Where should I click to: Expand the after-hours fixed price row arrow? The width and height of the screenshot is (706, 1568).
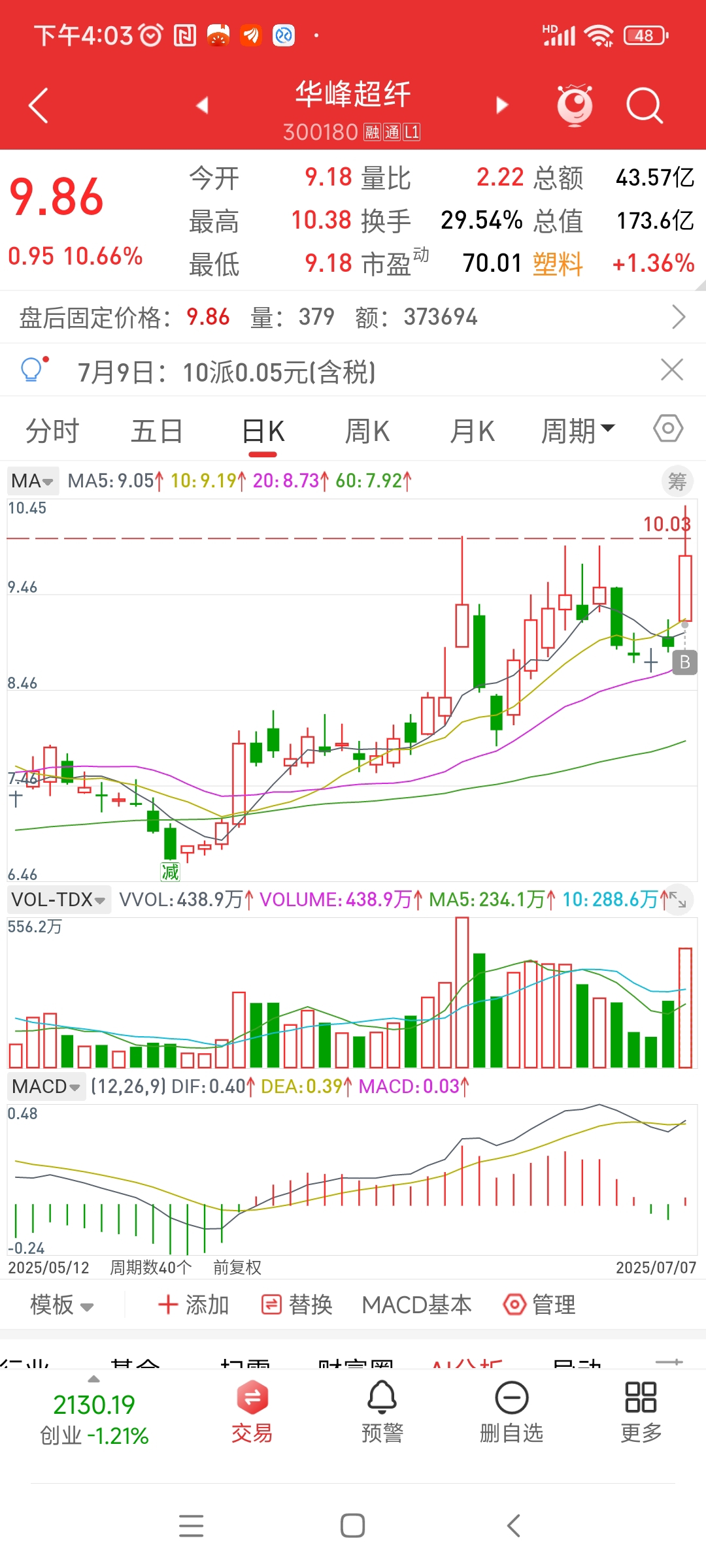click(x=679, y=318)
